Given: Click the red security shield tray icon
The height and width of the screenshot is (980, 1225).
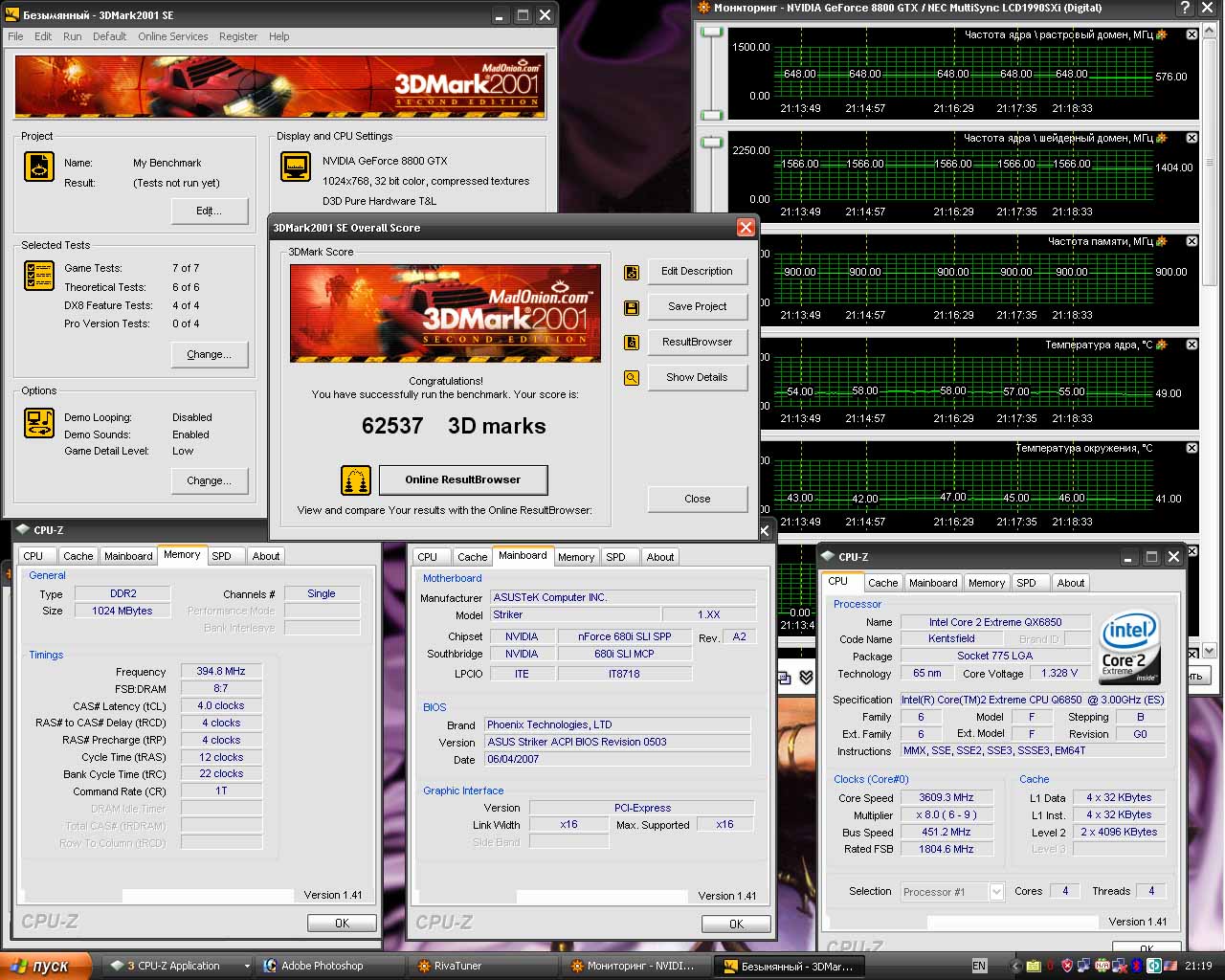Looking at the screenshot, I should click(1067, 966).
